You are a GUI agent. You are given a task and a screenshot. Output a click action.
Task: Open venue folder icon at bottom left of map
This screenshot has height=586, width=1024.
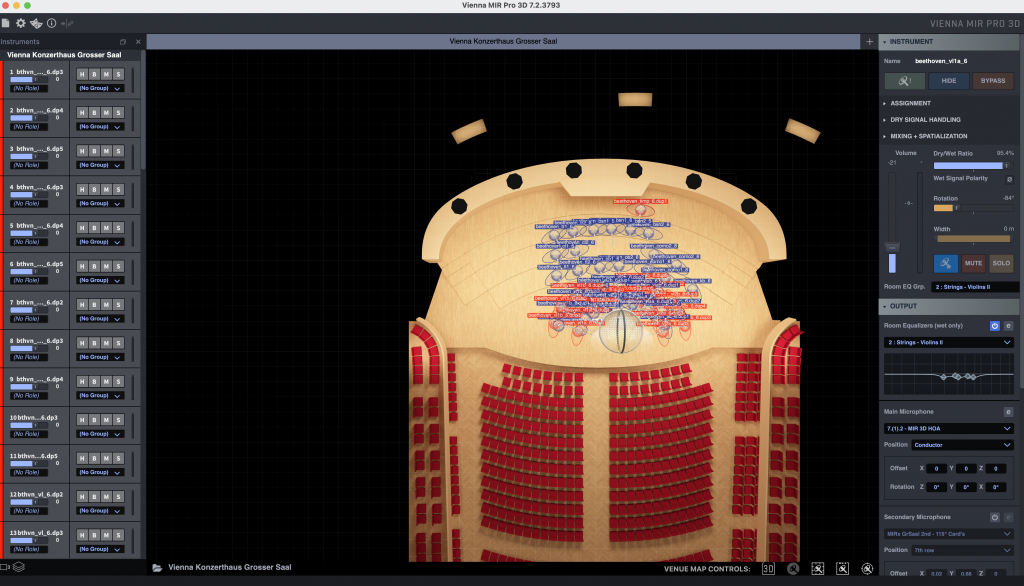pyautogui.click(x=157, y=568)
